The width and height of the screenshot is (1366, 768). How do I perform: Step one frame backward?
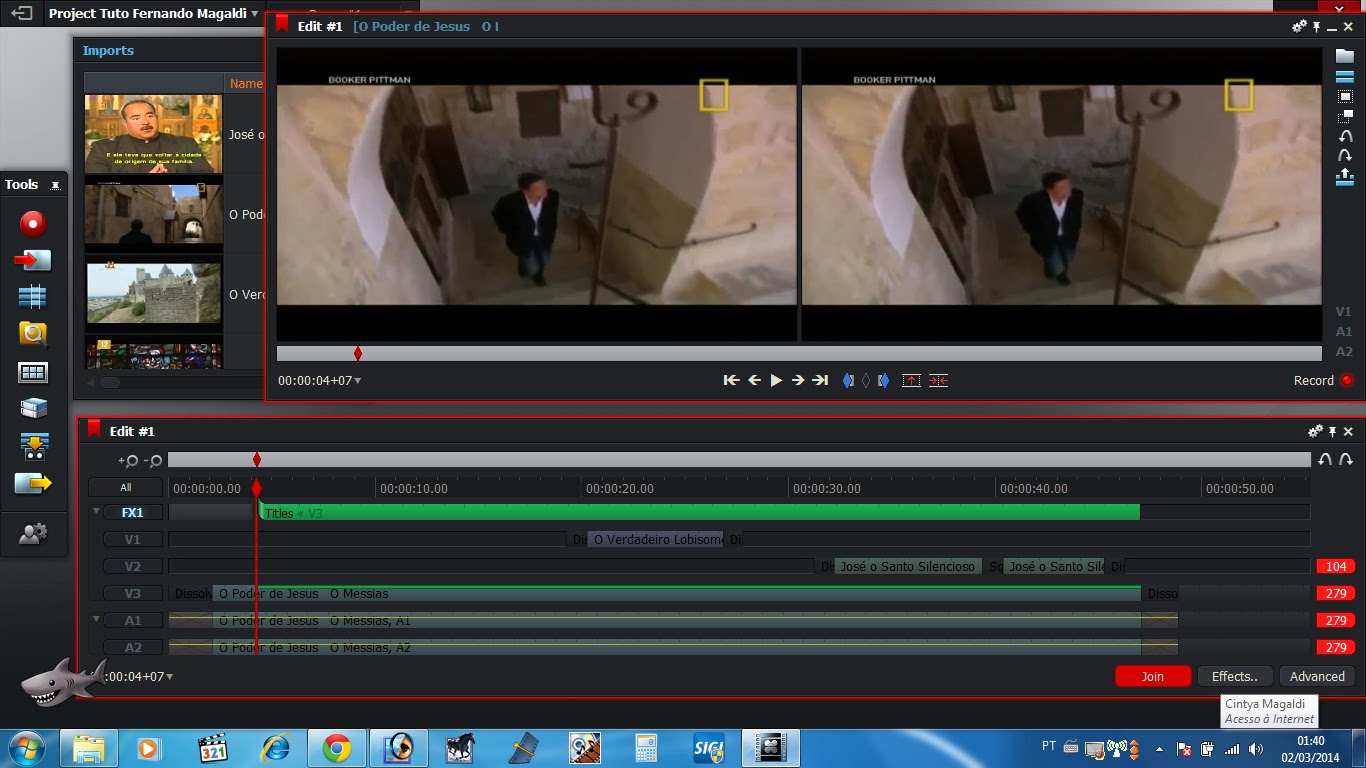(x=754, y=380)
